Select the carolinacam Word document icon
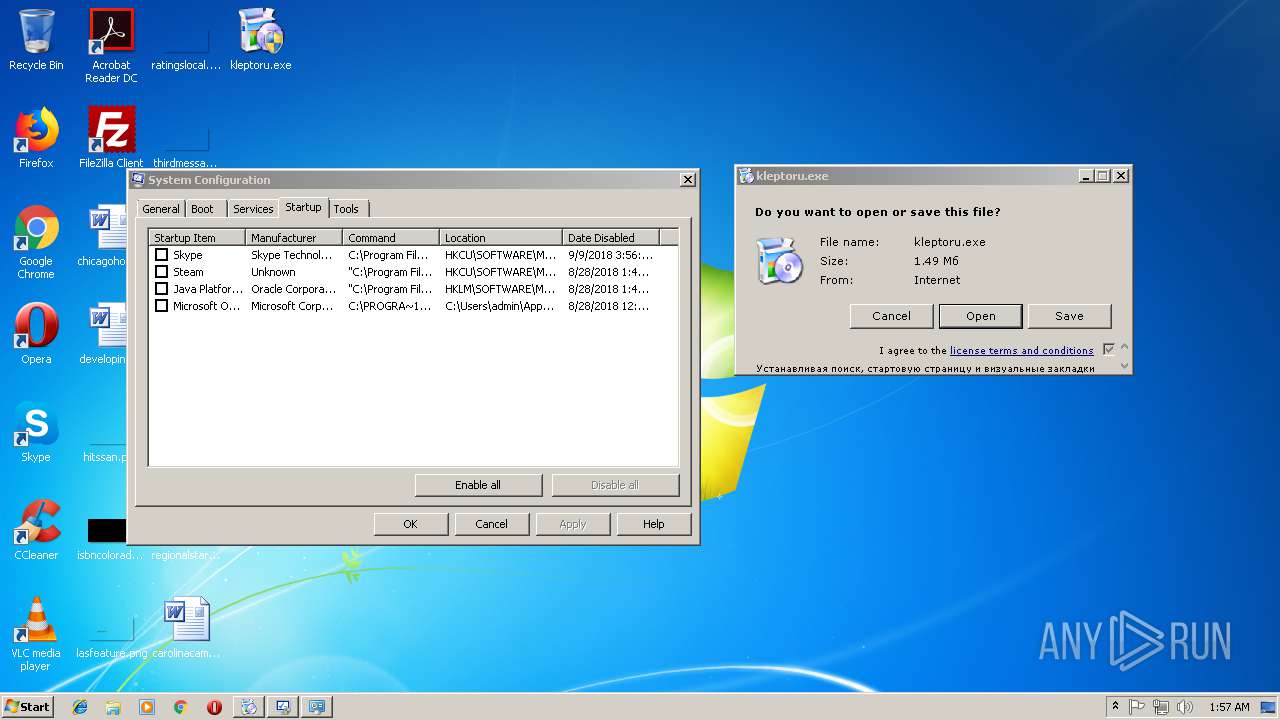Screen dimensions: 1280x720 point(186,628)
